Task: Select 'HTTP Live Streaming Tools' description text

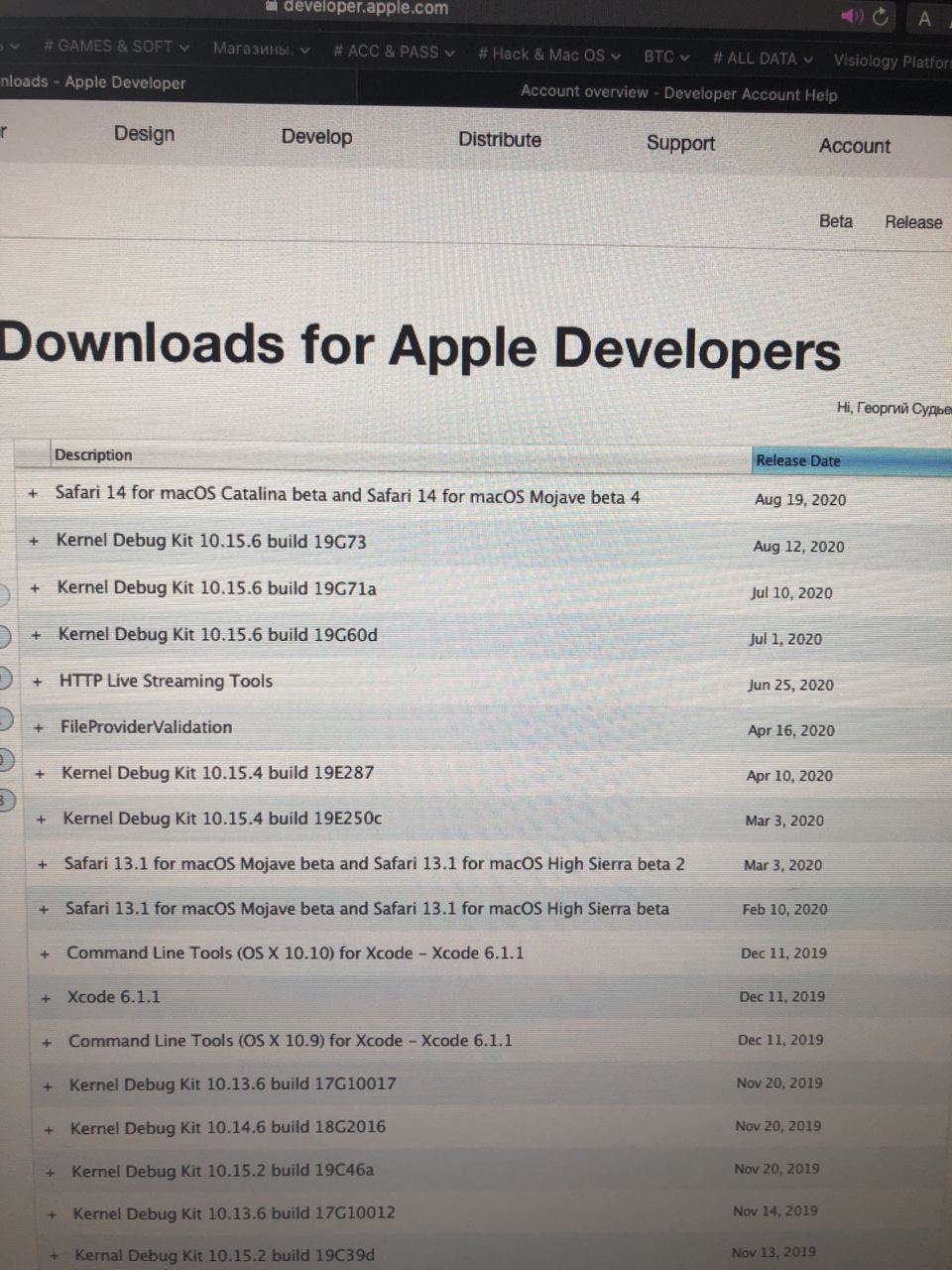Action: 166,681
